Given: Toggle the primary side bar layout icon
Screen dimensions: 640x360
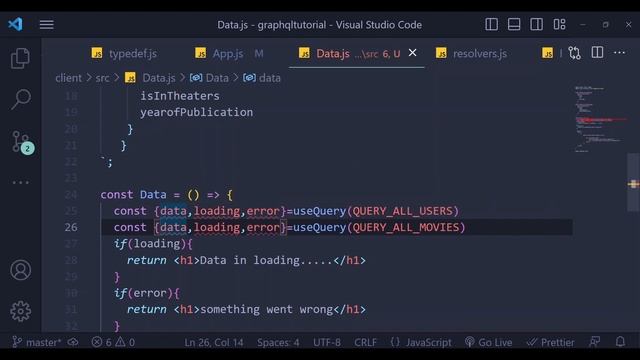Looking at the screenshot, I should tap(491, 24).
